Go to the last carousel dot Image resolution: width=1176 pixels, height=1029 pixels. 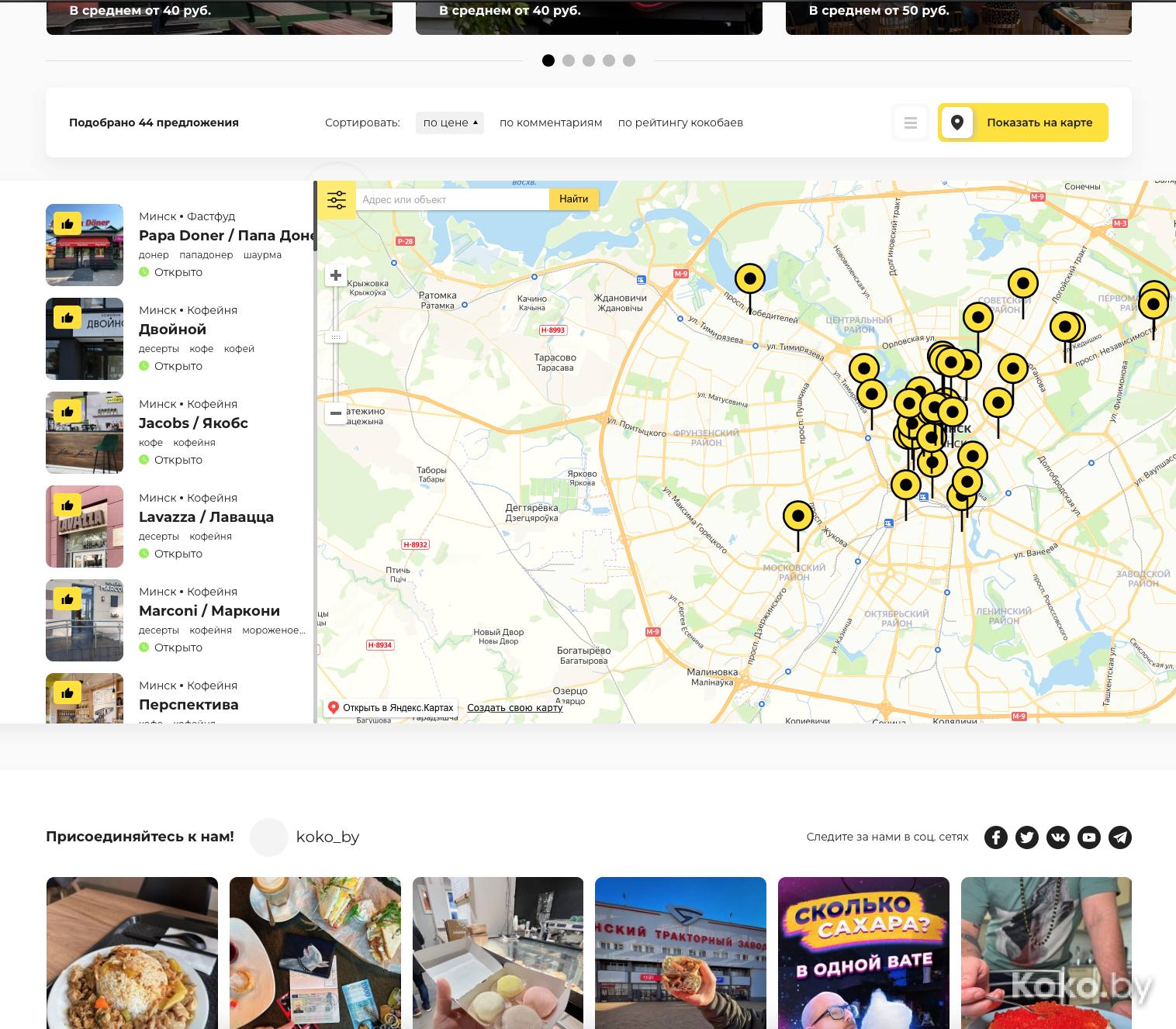click(629, 60)
